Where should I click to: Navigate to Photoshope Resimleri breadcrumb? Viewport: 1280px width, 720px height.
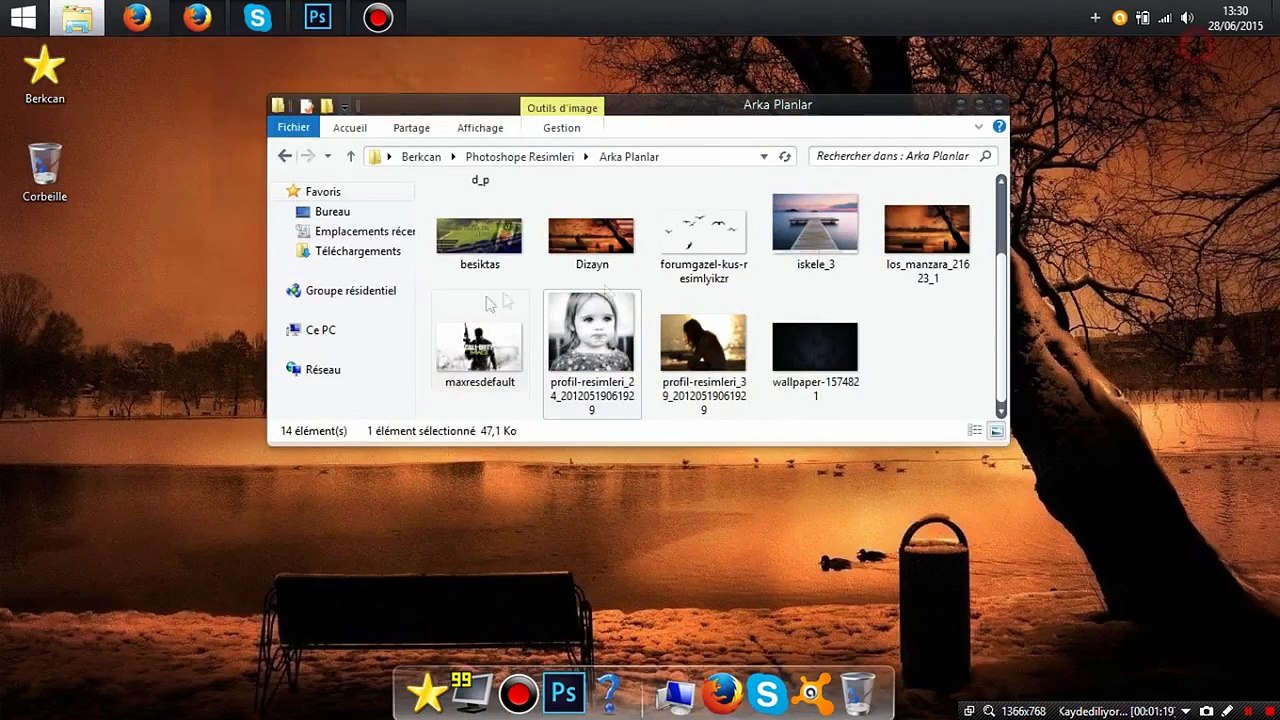click(519, 157)
